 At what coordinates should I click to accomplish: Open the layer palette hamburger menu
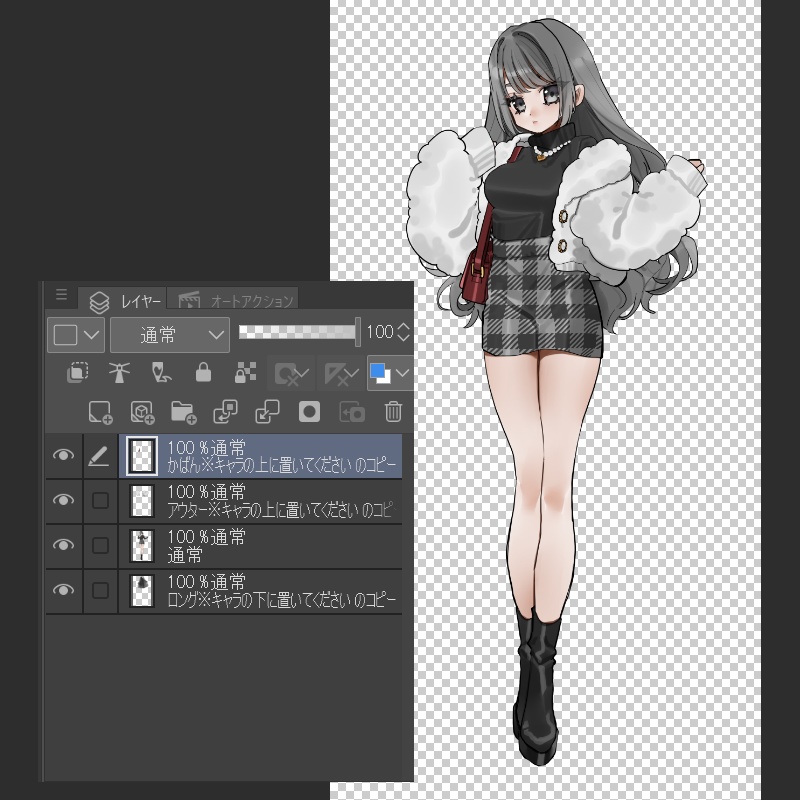pos(61,294)
